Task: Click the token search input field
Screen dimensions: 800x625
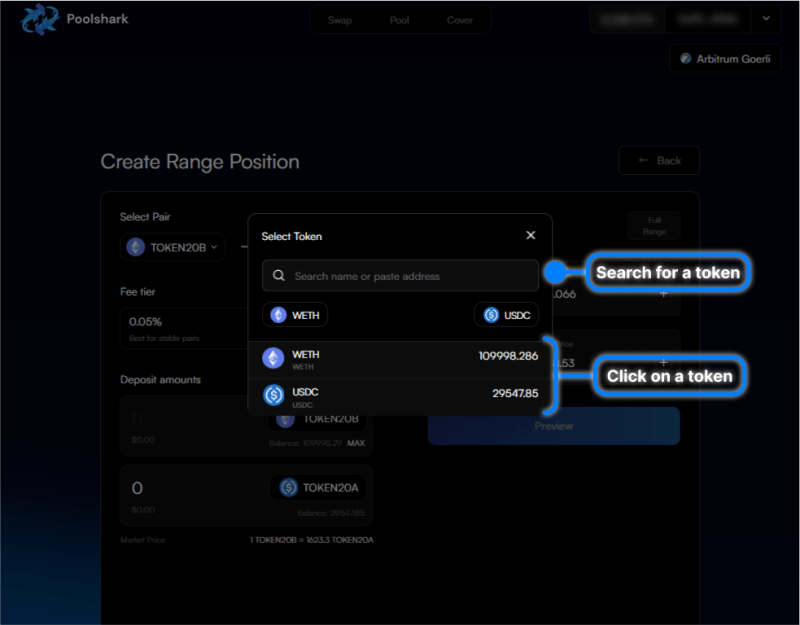Action: click(x=400, y=275)
